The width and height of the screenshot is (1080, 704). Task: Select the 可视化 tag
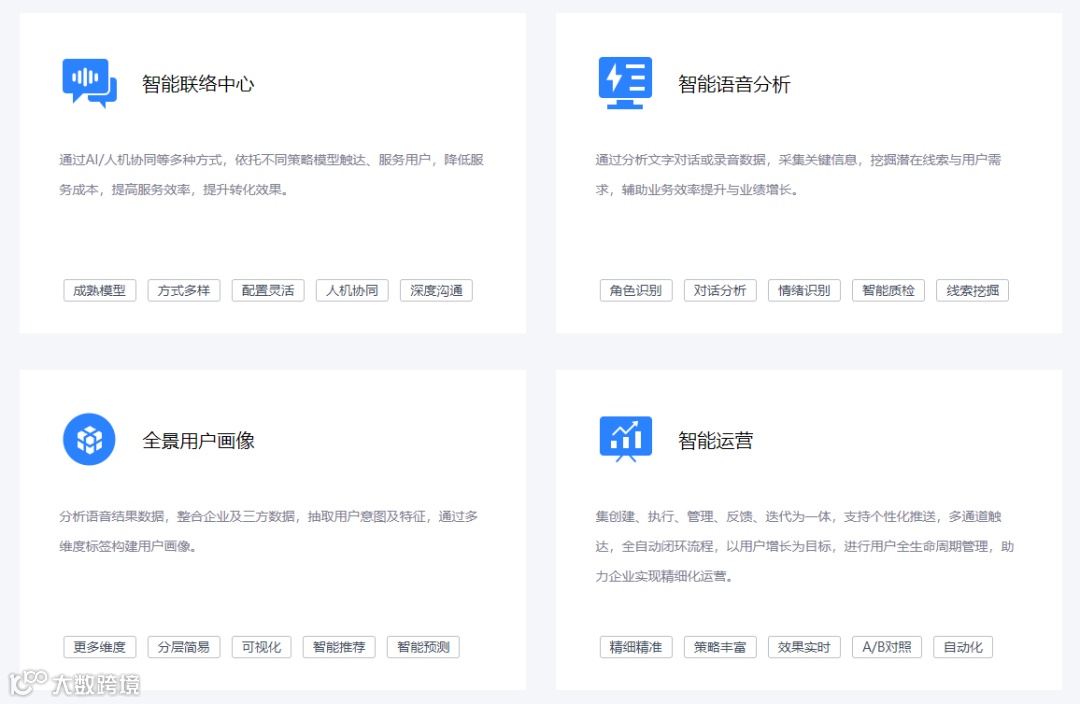click(261, 646)
